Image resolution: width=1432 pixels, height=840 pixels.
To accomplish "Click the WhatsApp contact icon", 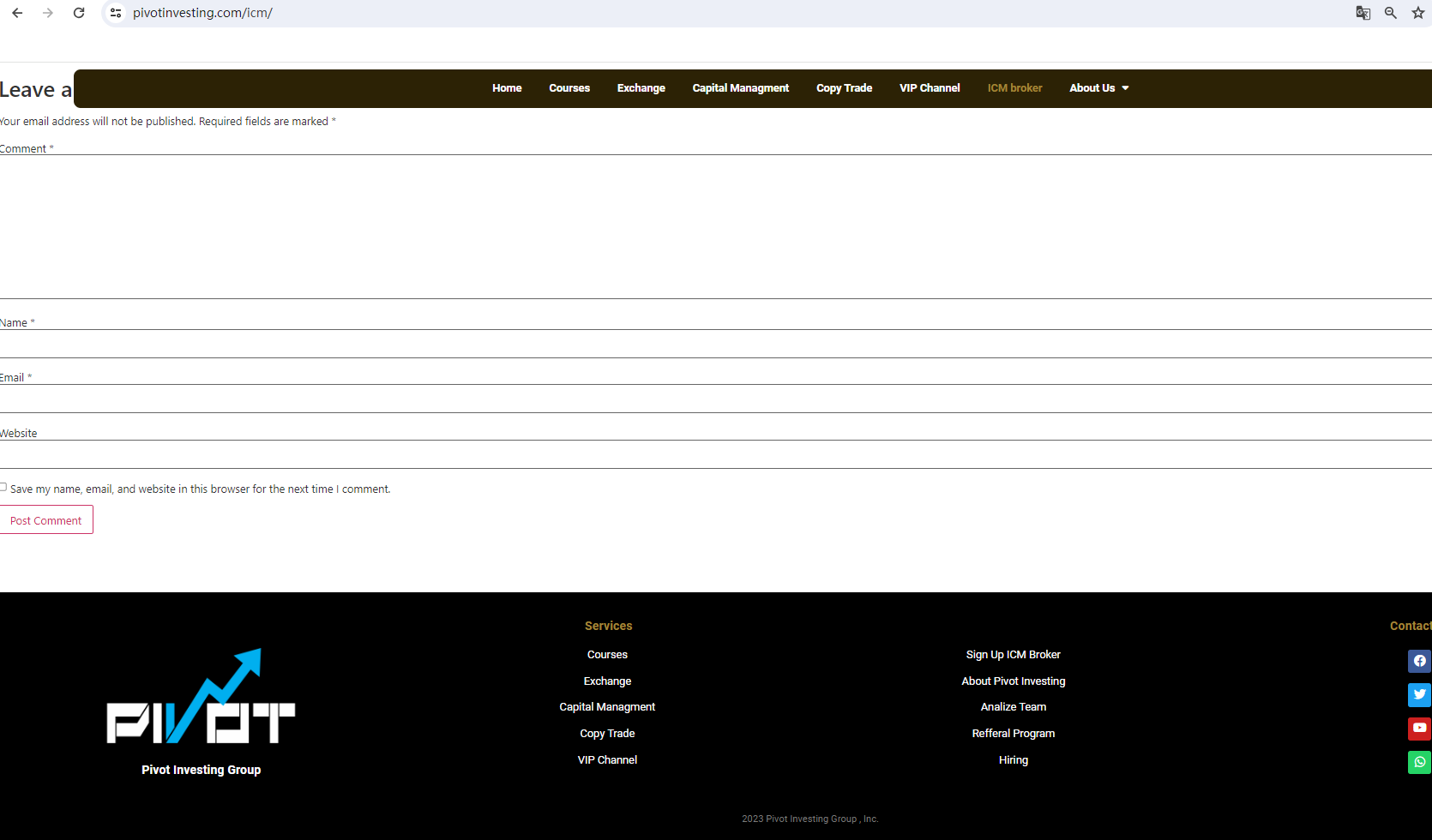I will pyautogui.click(x=1419, y=762).
